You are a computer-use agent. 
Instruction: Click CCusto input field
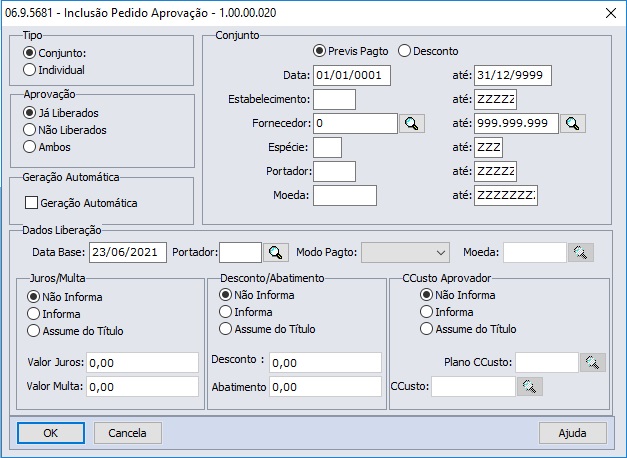tap(473, 386)
